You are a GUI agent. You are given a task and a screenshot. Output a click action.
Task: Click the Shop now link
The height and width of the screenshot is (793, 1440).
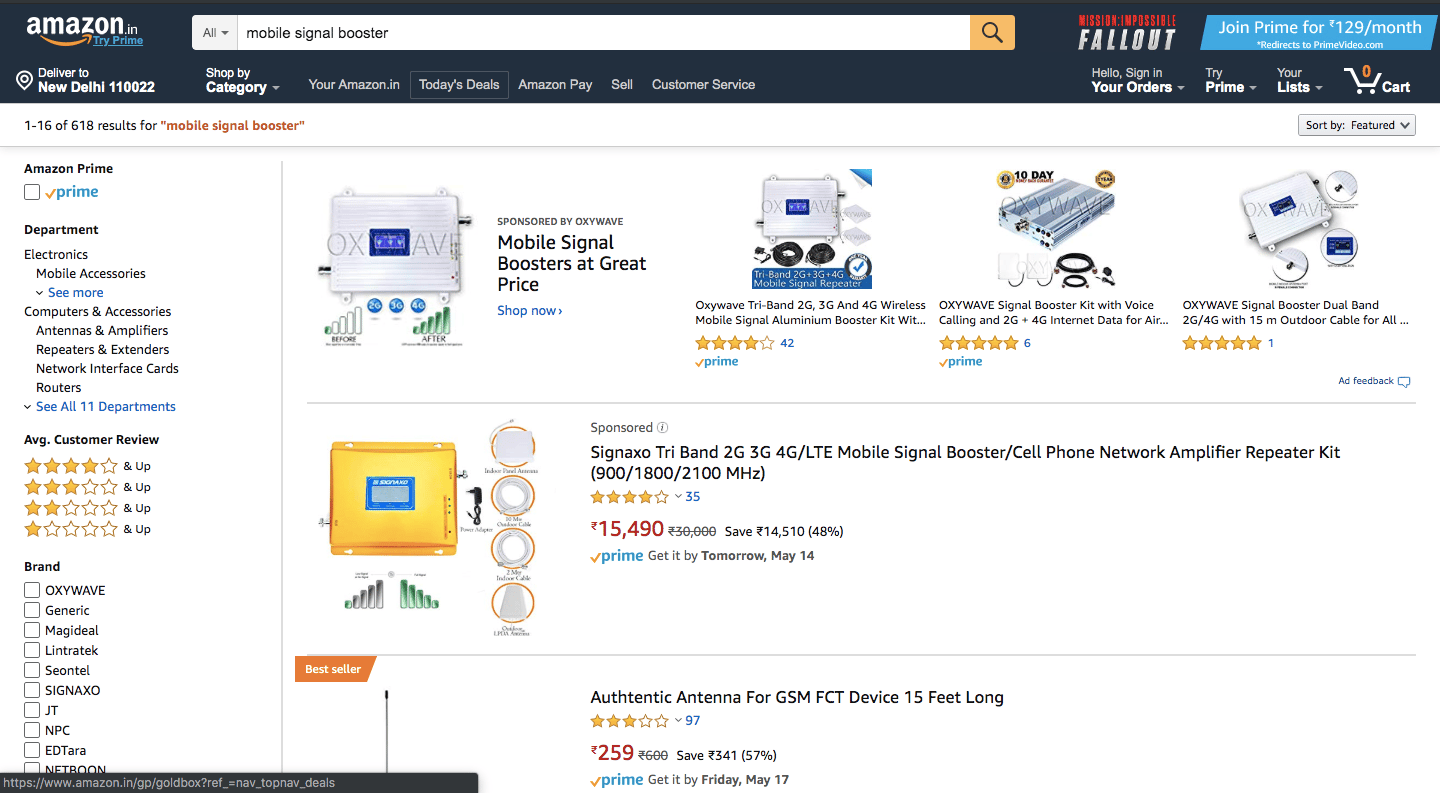530,311
